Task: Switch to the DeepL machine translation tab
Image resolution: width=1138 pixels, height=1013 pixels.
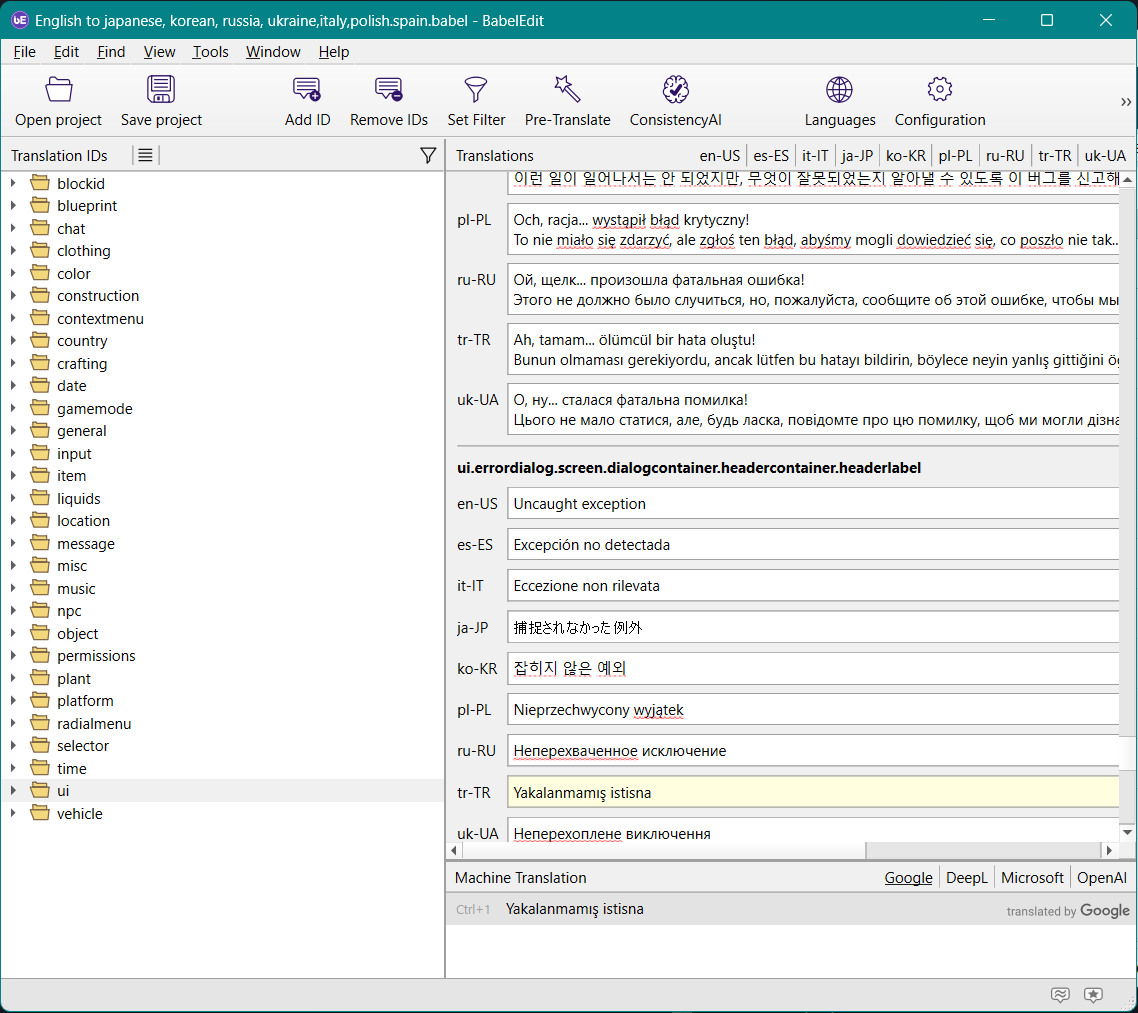Action: click(966, 877)
